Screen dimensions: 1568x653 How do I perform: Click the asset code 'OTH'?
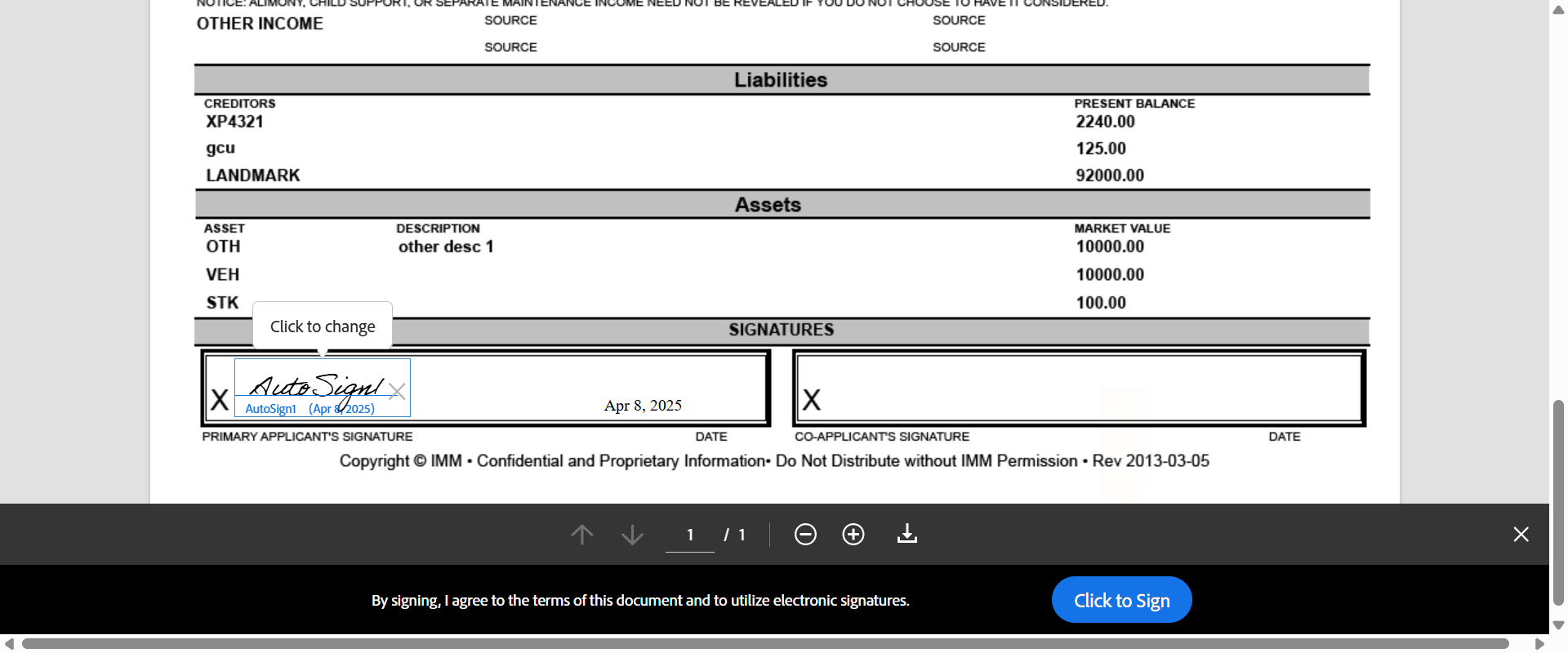pos(223,247)
